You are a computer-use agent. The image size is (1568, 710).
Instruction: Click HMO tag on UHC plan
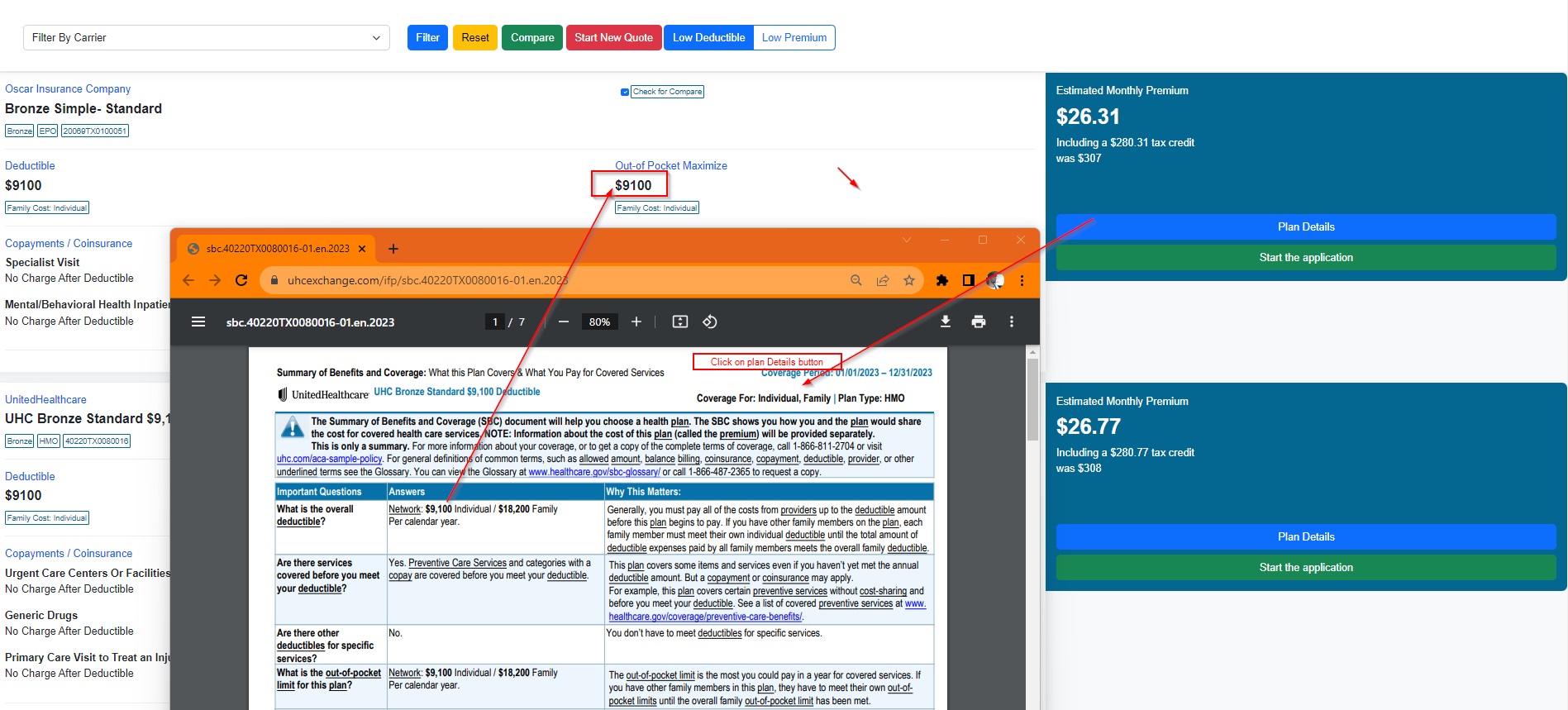(x=49, y=441)
